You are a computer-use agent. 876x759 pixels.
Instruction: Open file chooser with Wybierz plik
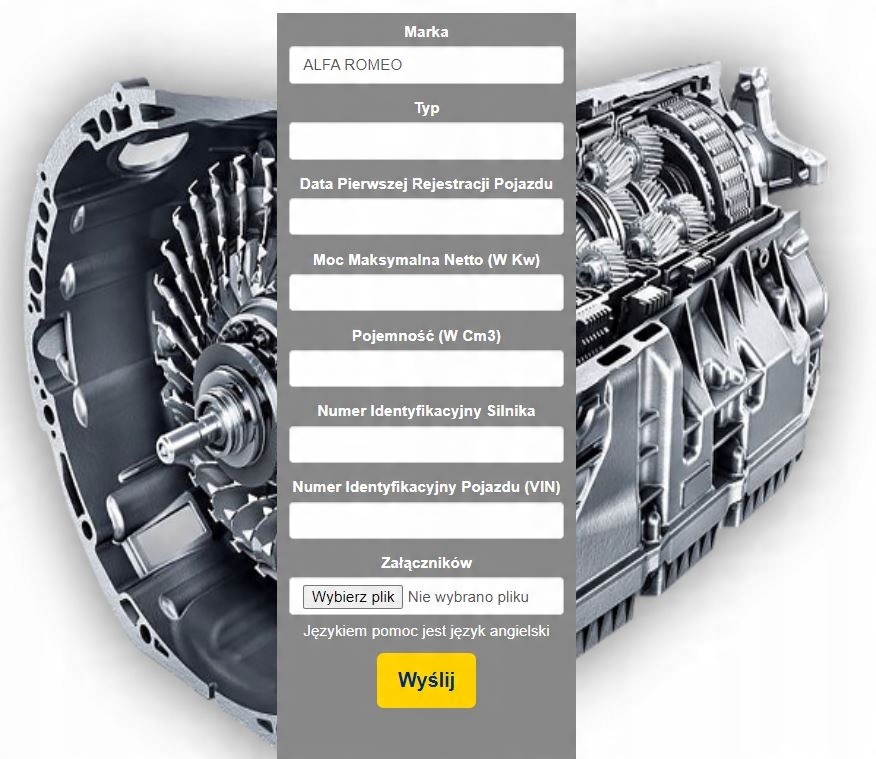pos(353,596)
